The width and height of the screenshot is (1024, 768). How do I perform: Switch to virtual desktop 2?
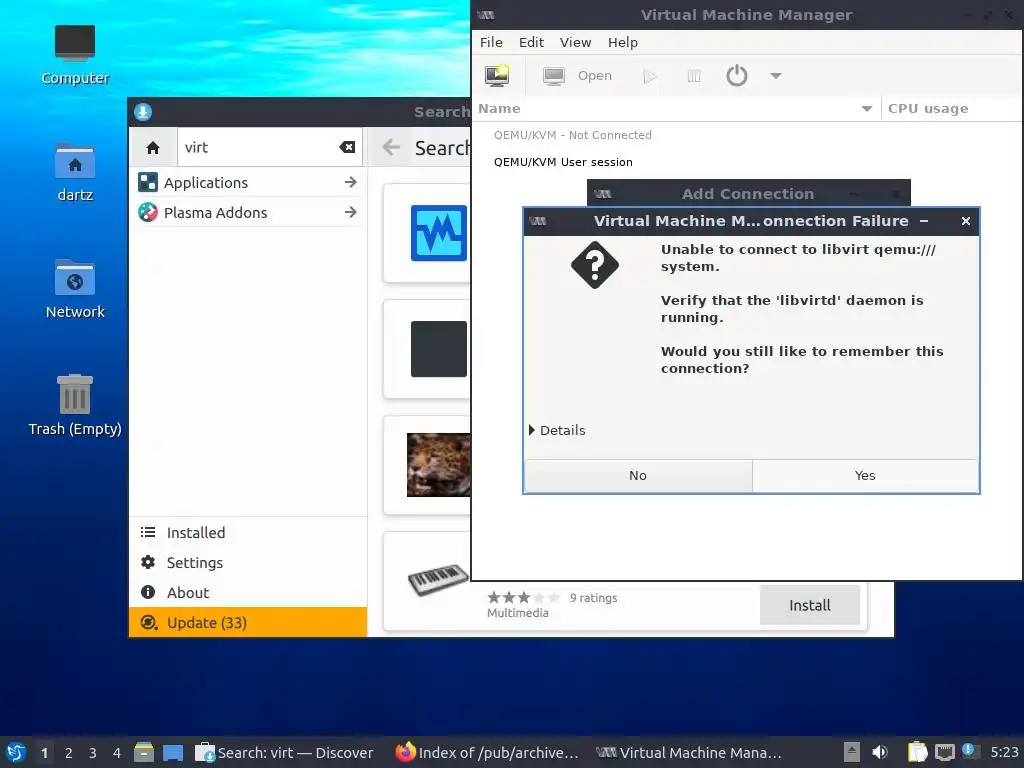pos(69,753)
